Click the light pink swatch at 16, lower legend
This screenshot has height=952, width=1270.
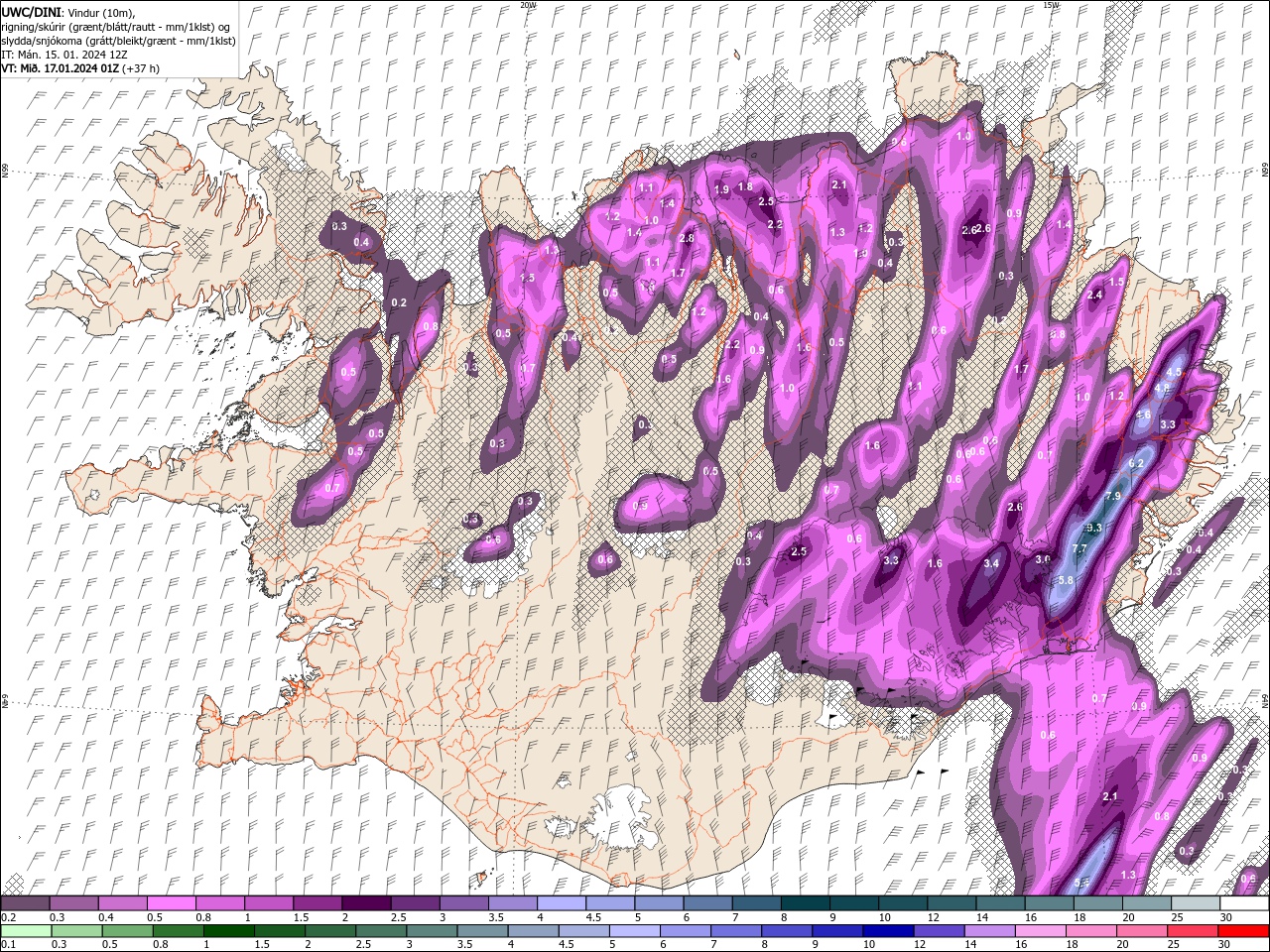point(1040,930)
